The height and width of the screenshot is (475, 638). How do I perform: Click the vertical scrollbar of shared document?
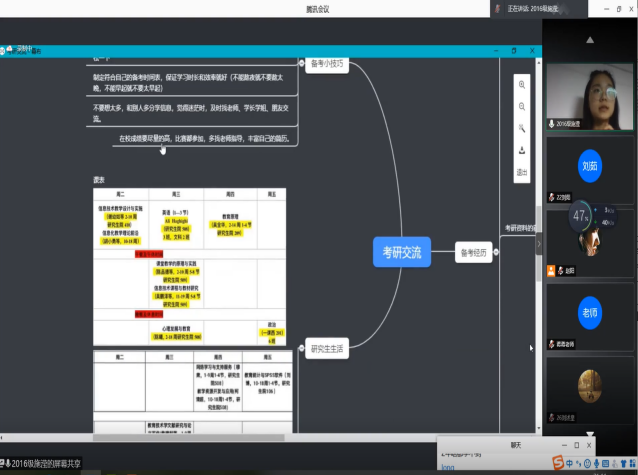(x=536, y=230)
